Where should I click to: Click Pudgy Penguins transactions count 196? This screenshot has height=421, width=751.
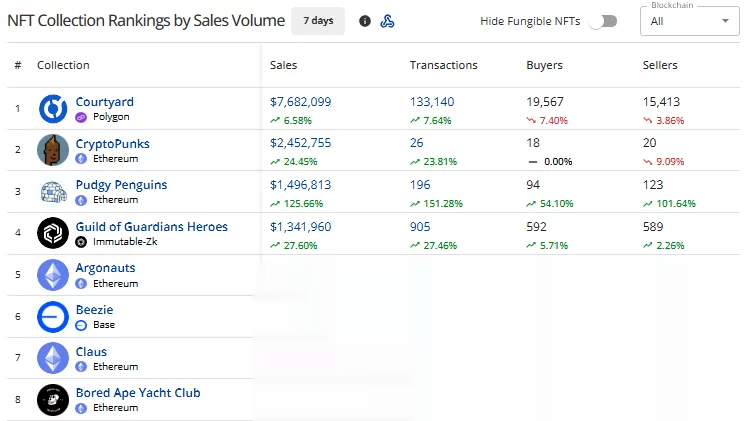[420, 185]
